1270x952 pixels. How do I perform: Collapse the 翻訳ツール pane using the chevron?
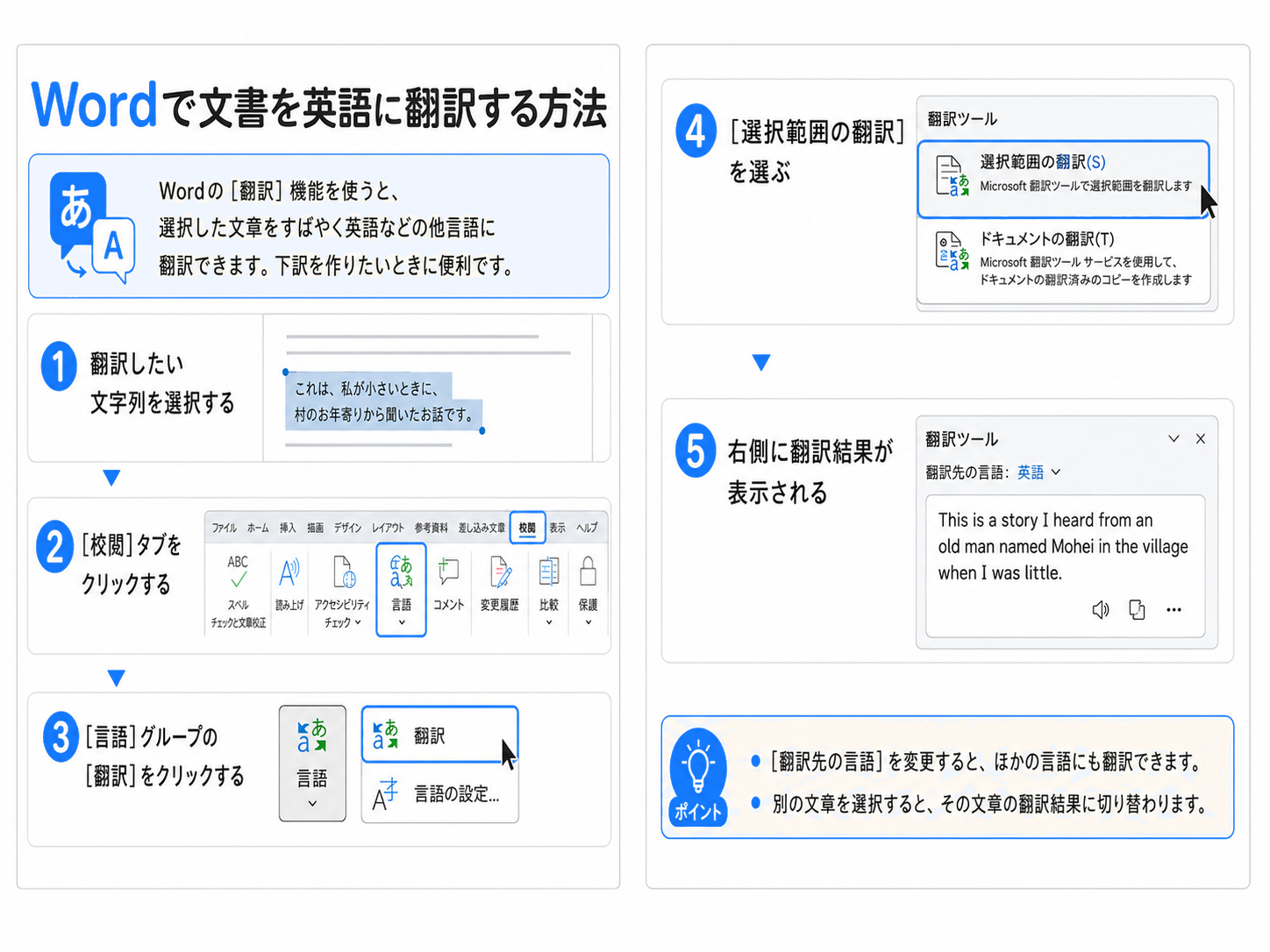tap(1174, 438)
